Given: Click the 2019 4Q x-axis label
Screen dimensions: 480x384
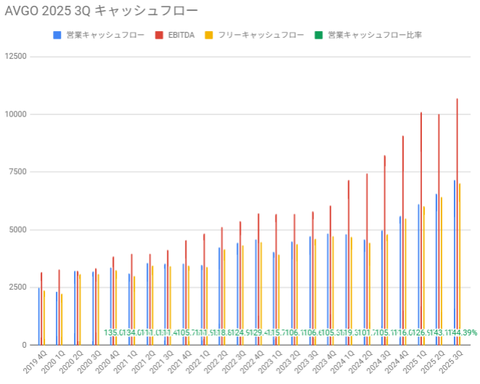Looking at the screenshot, I should (x=35, y=361).
